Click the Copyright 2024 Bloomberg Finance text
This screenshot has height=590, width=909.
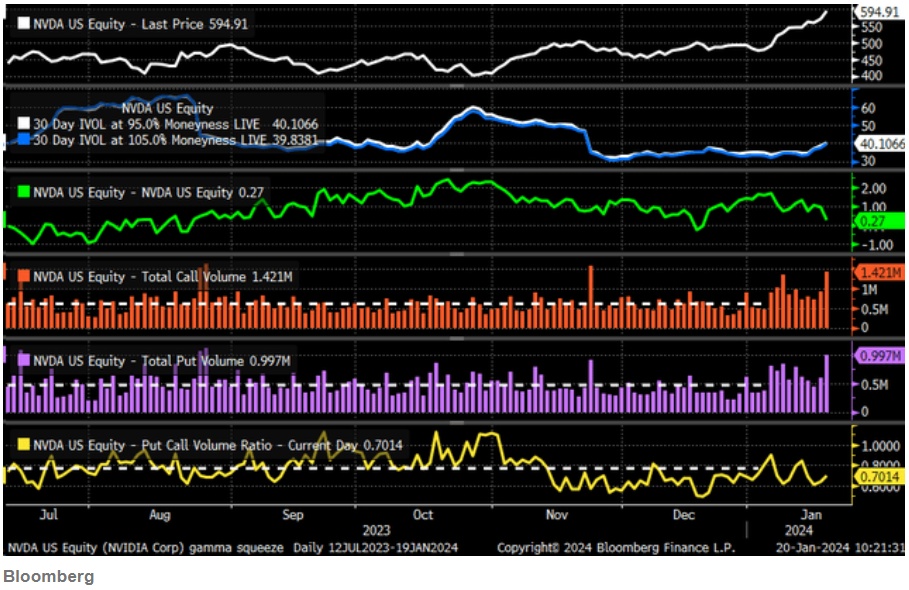(615, 548)
